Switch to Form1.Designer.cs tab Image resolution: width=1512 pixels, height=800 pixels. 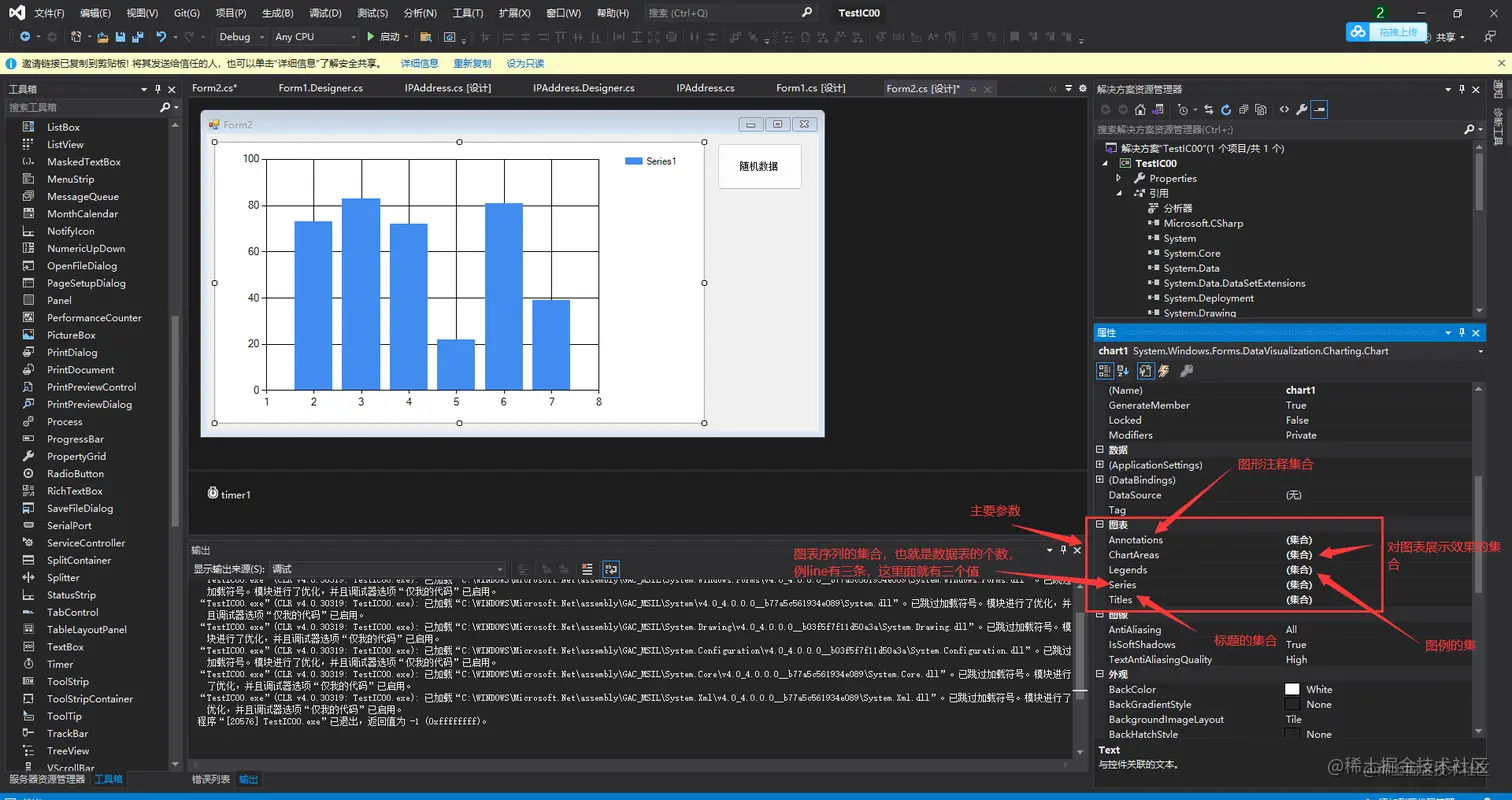320,88
